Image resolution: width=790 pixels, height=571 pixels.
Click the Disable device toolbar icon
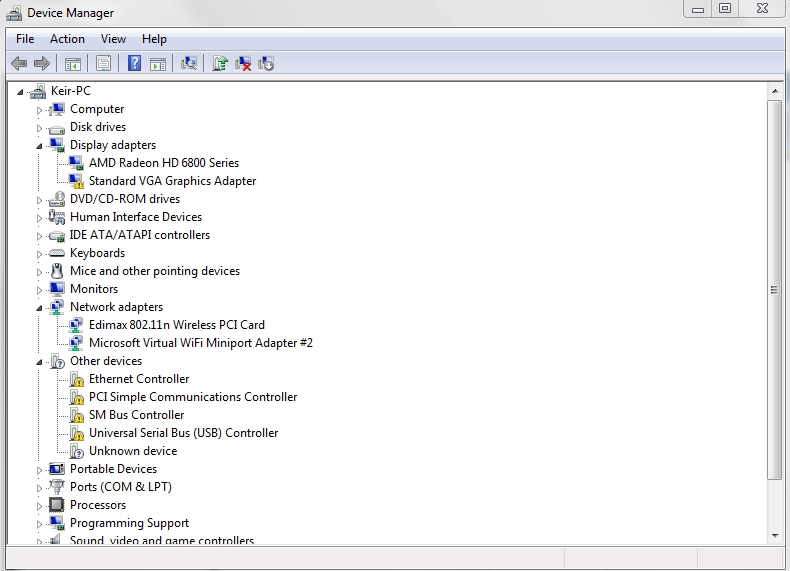(x=266, y=64)
